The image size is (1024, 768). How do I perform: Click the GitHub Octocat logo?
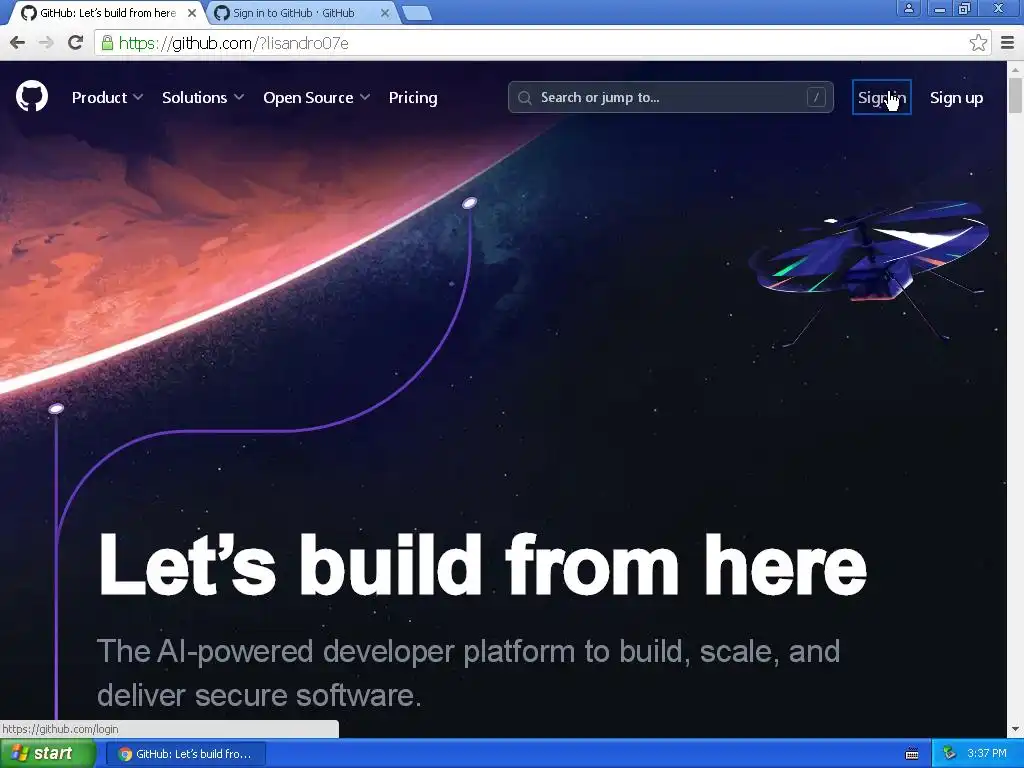pos(32,97)
